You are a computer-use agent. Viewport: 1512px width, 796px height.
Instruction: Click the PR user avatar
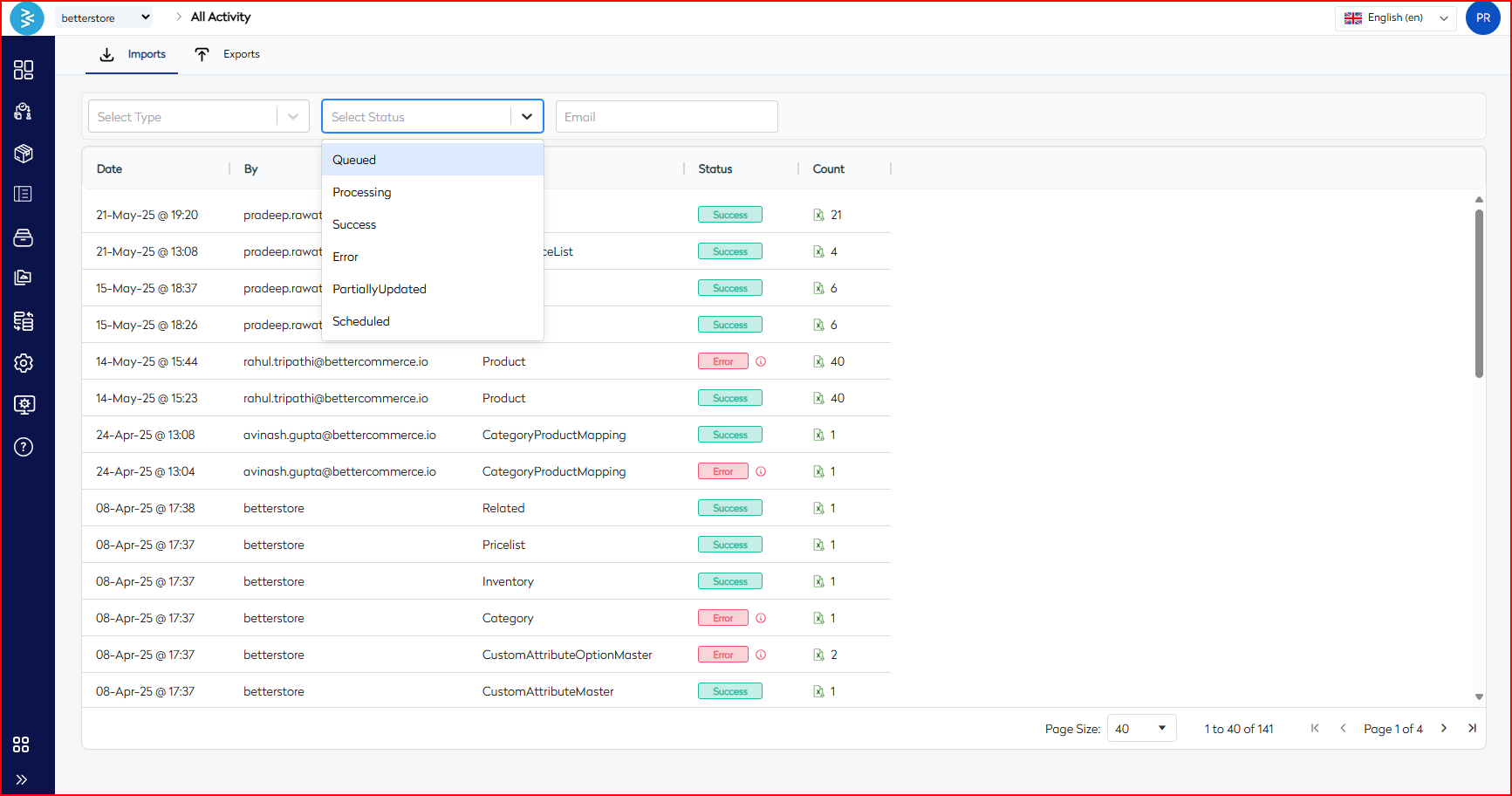[1482, 17]
